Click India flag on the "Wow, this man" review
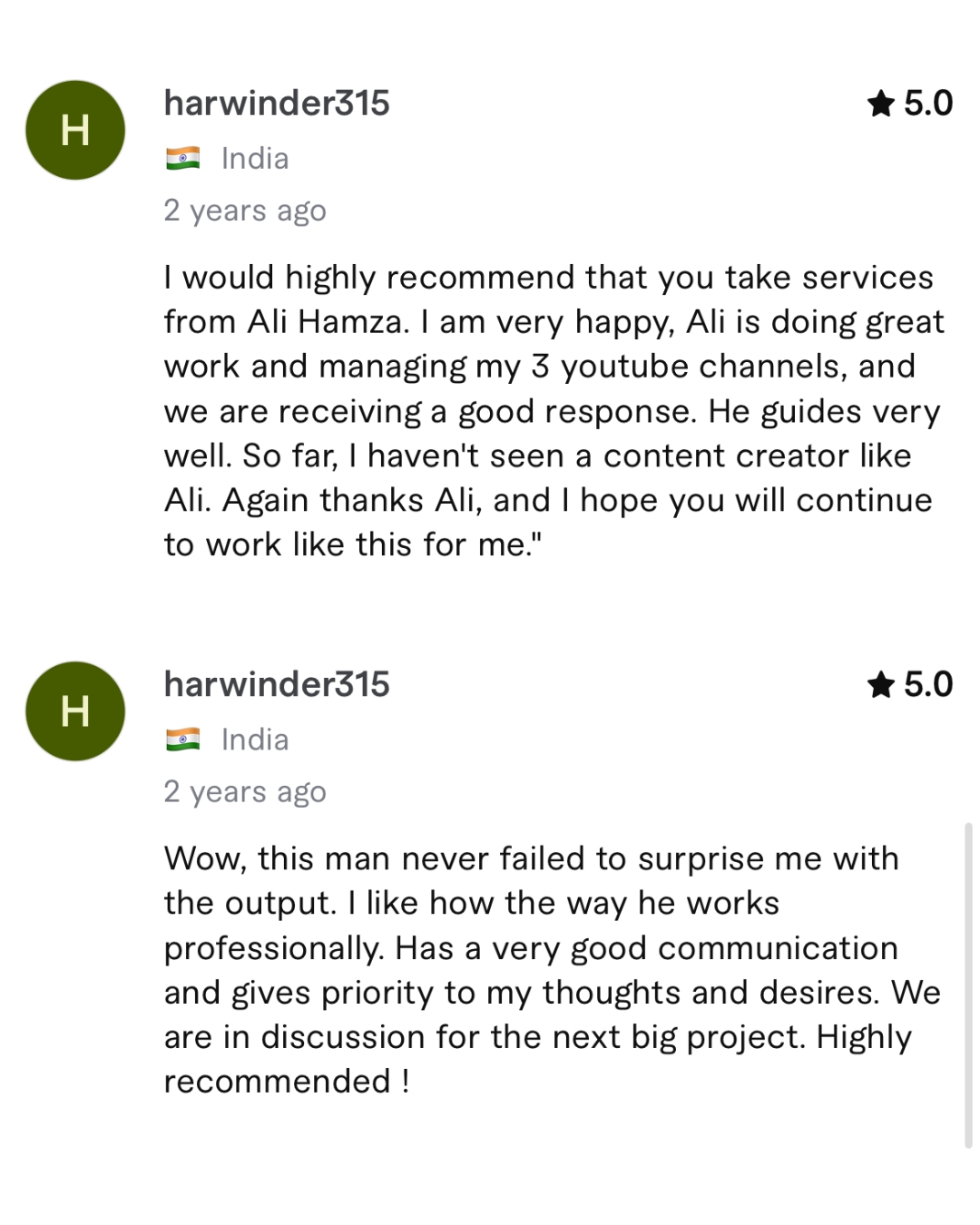Image resolution: width=980 pixels, height=1225 pixels. coord(182,740)
